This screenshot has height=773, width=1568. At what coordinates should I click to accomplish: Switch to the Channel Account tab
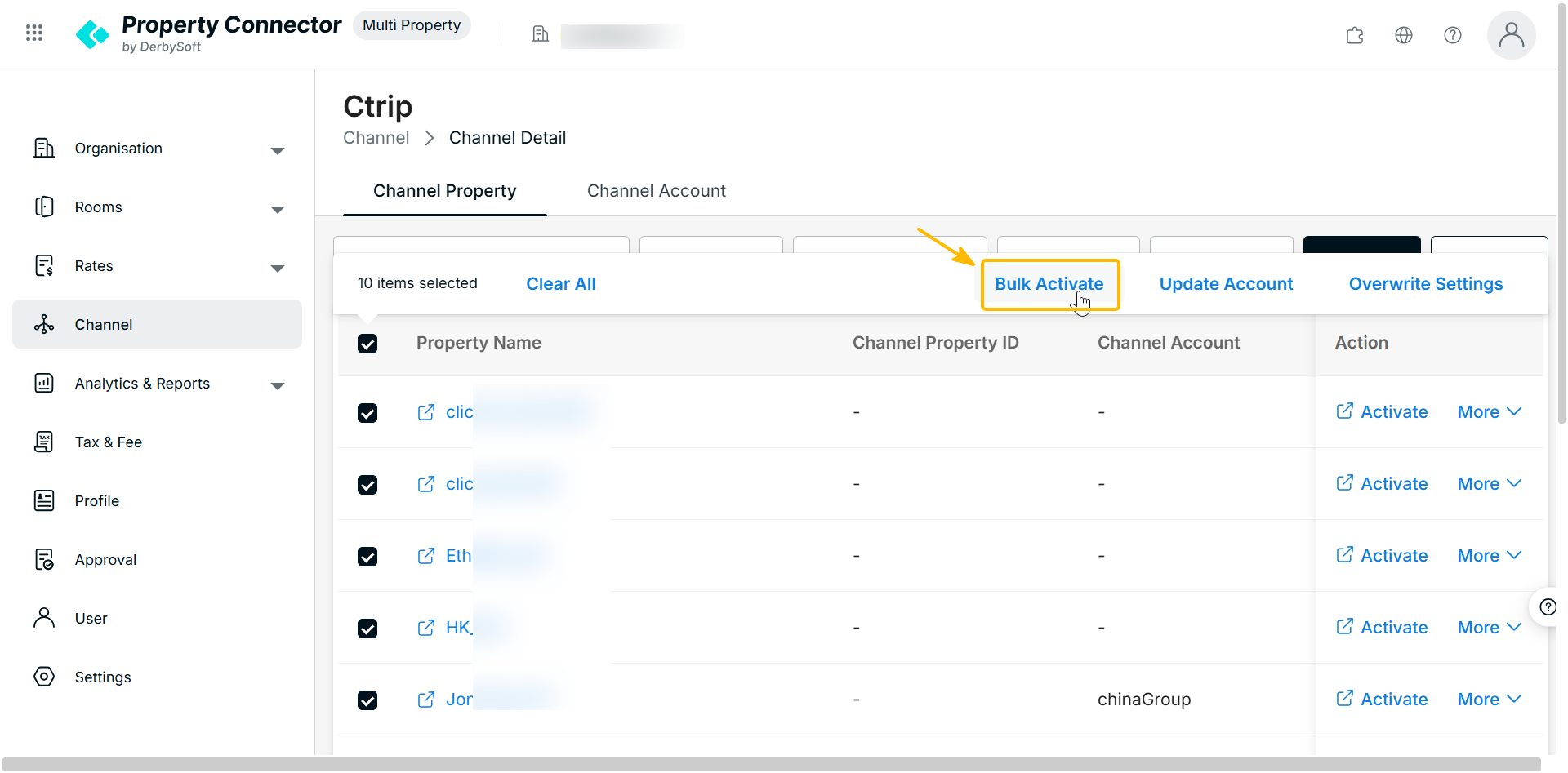click(x=656, y=191)
